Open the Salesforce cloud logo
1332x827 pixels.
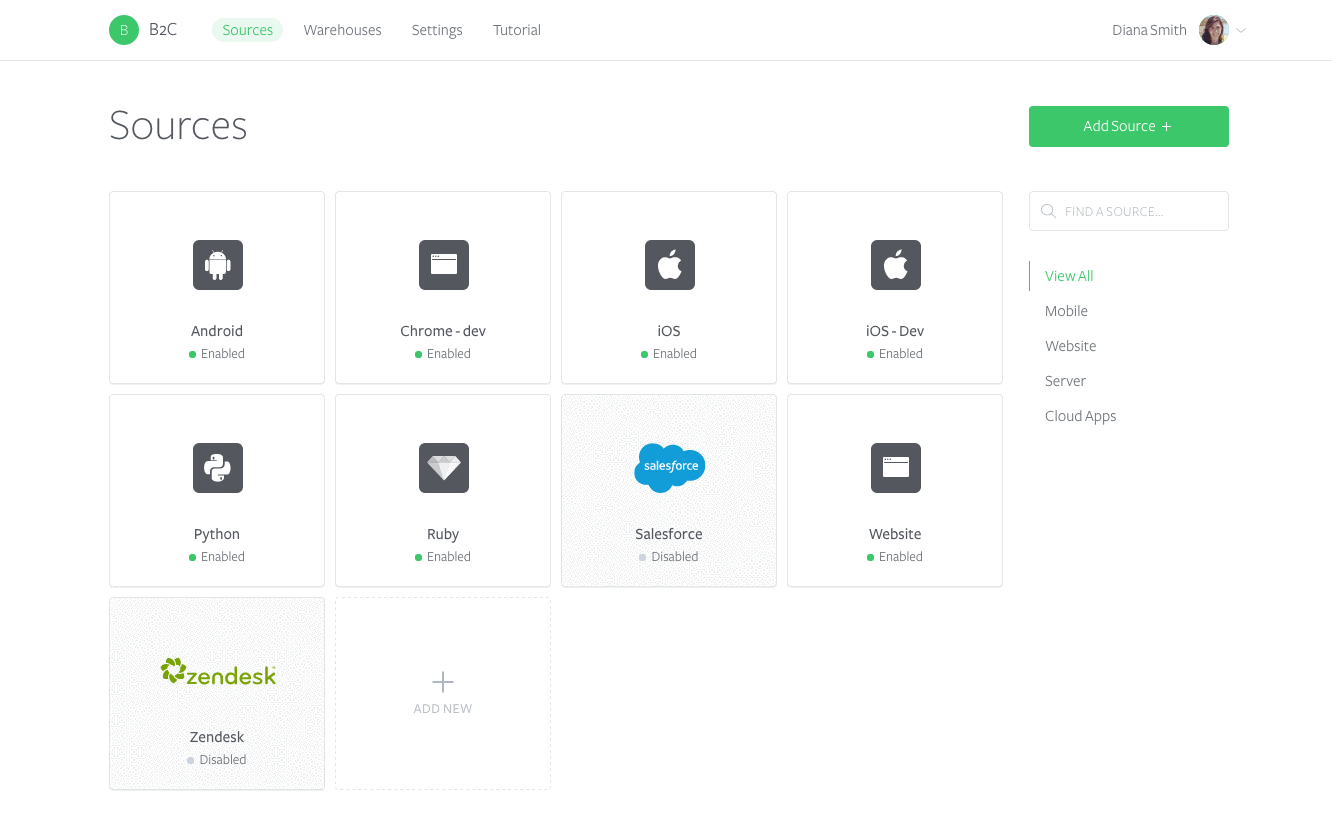point(670,467)
